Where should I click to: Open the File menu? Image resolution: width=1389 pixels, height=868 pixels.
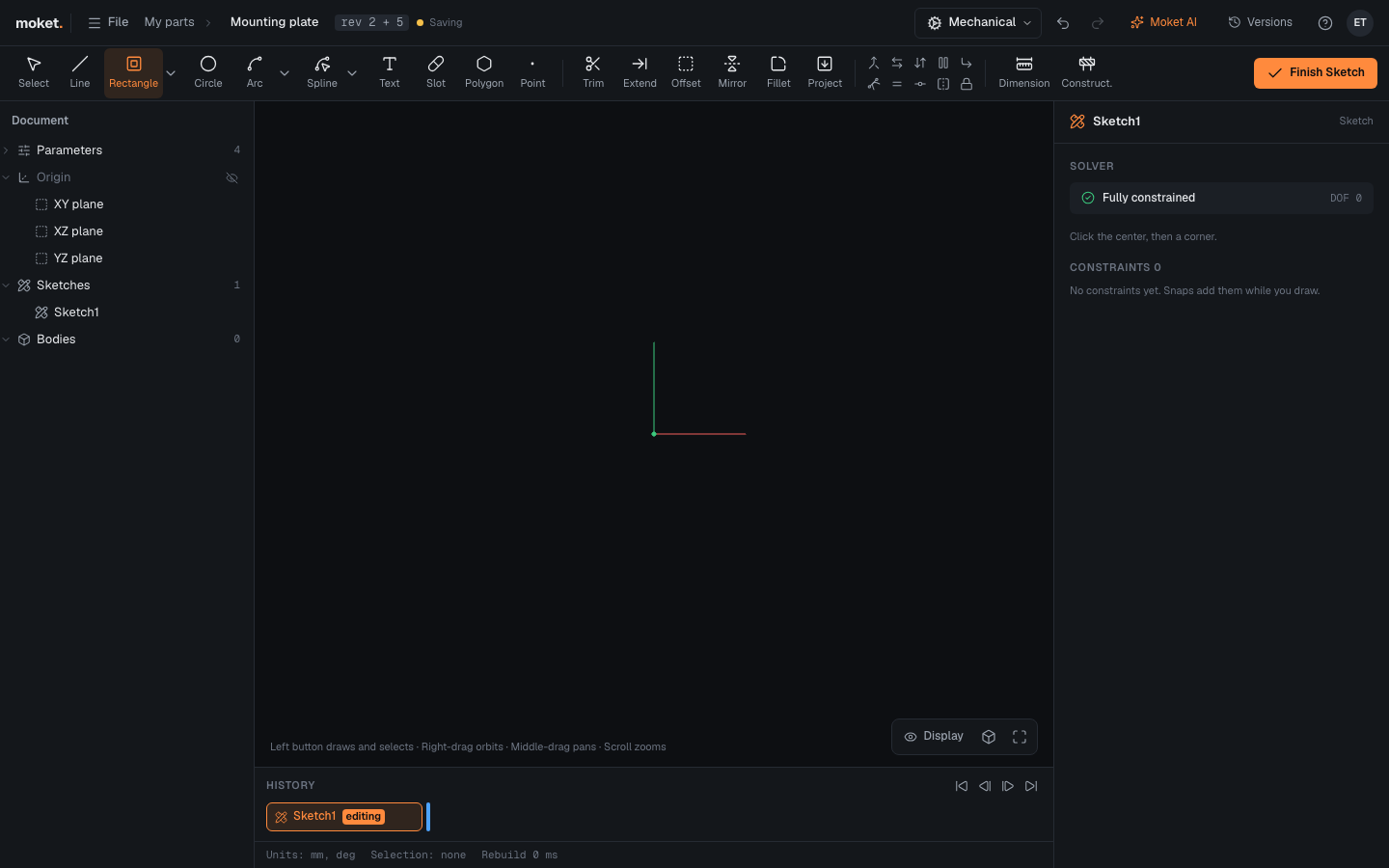(x=108, y=22)
